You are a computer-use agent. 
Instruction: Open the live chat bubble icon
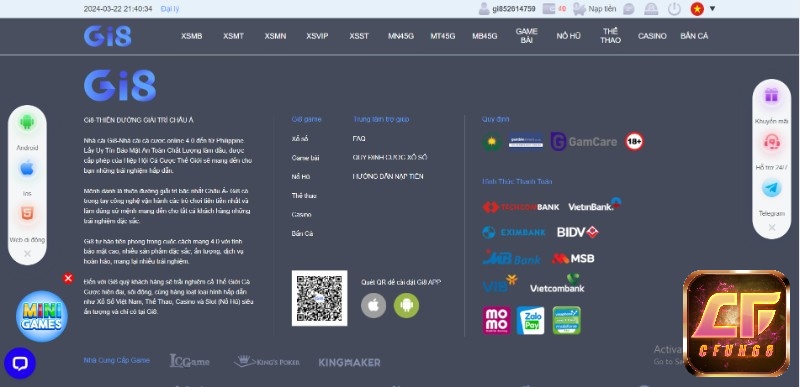[x=20, y=363]
